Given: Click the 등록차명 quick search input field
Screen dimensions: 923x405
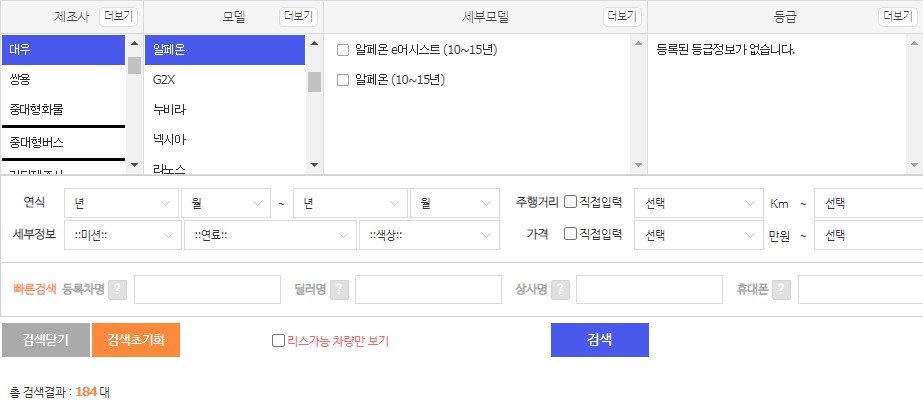Looking at the screenshot, I should point(207,290).
